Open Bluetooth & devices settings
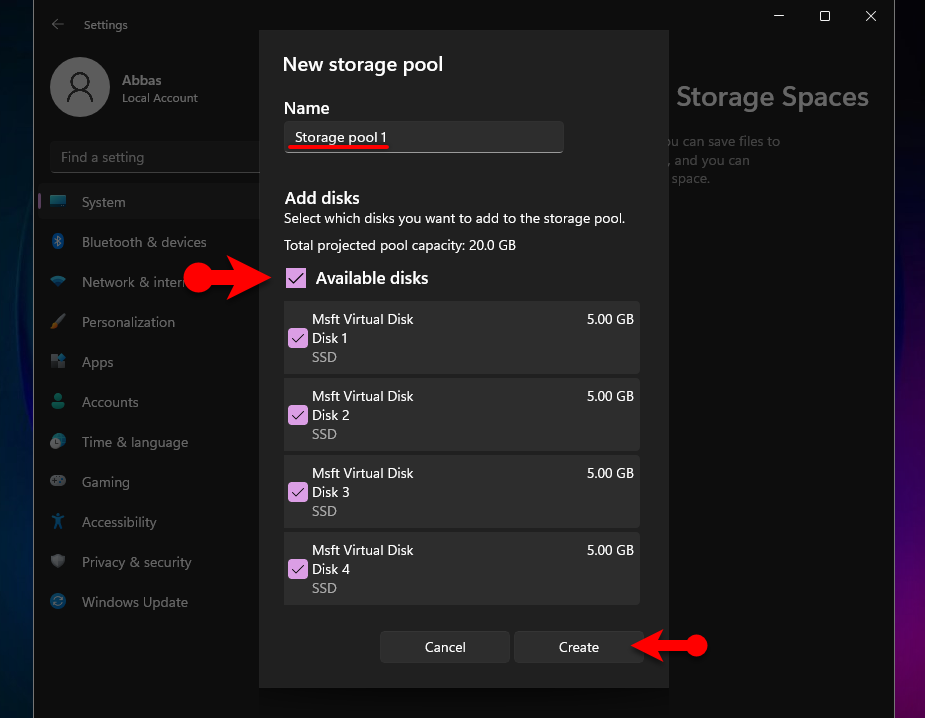Screen dimensions: 925x718 click(149, 242)
